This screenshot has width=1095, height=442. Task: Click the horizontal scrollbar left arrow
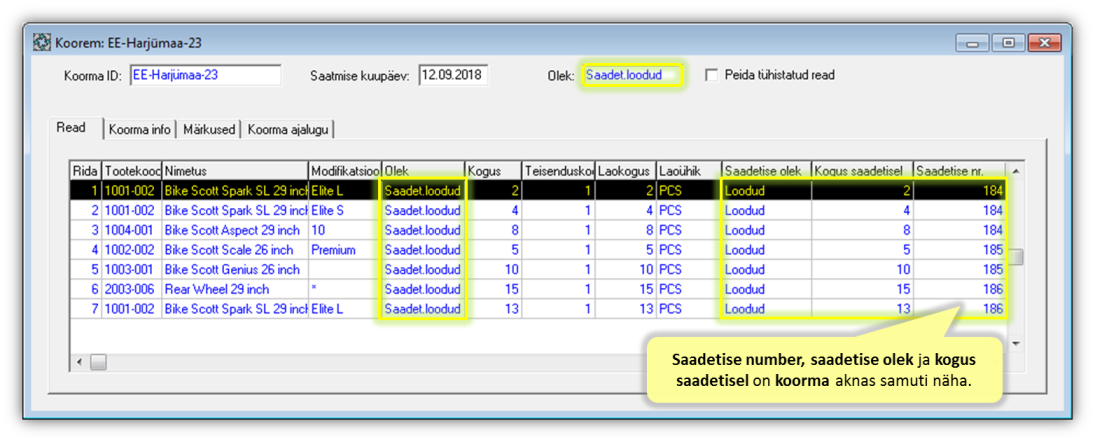[x=78, y=362]
